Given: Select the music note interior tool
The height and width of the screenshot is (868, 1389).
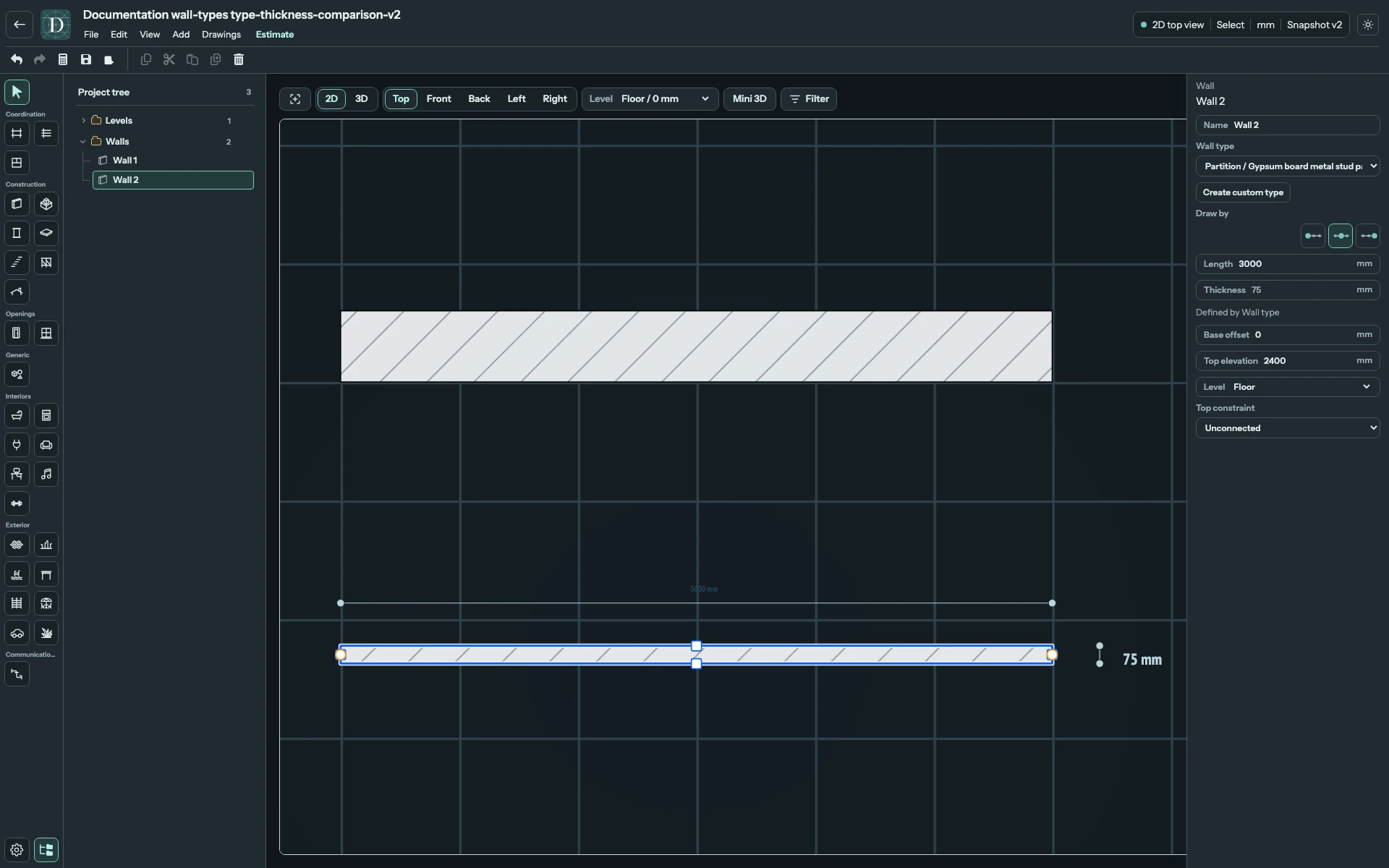Looking at the screenshot, I should pos(46,475).
